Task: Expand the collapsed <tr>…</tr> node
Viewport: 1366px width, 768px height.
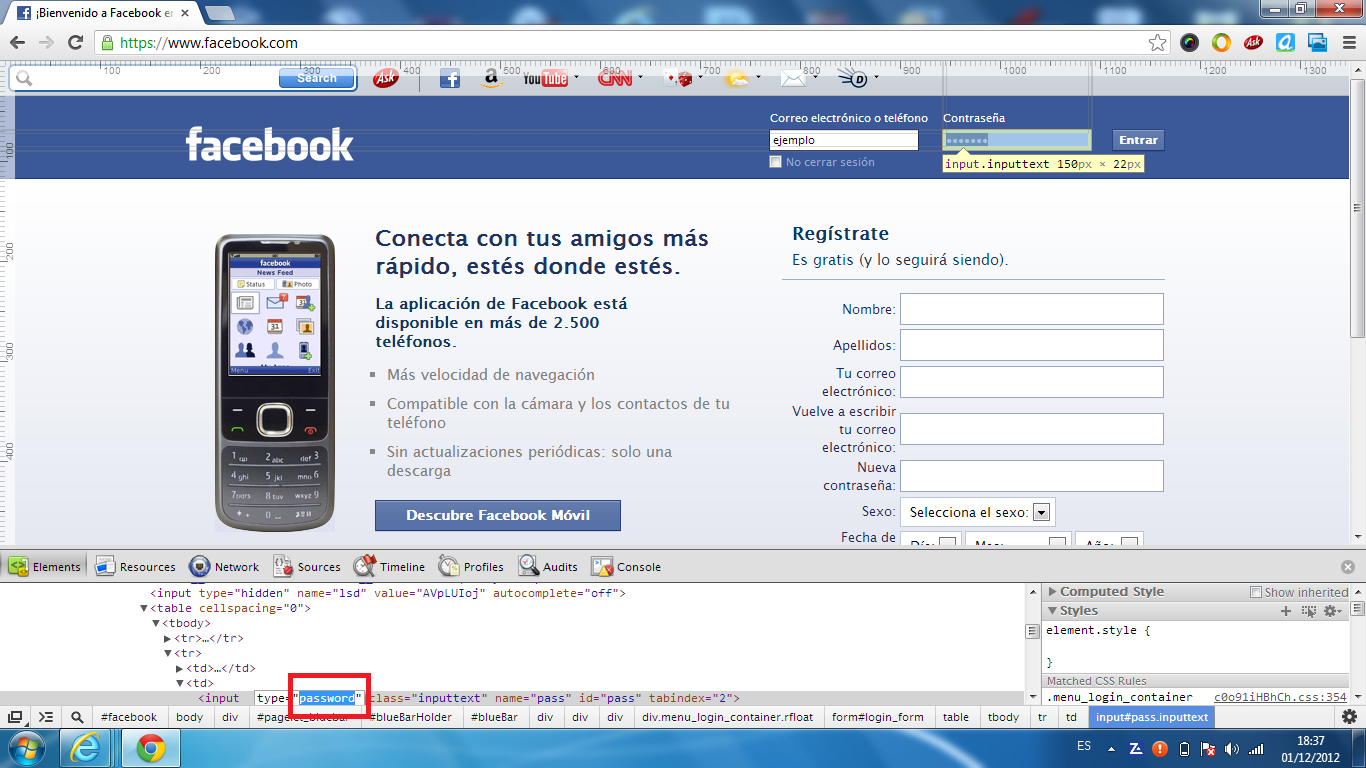Action: click(x=168, y=638)
